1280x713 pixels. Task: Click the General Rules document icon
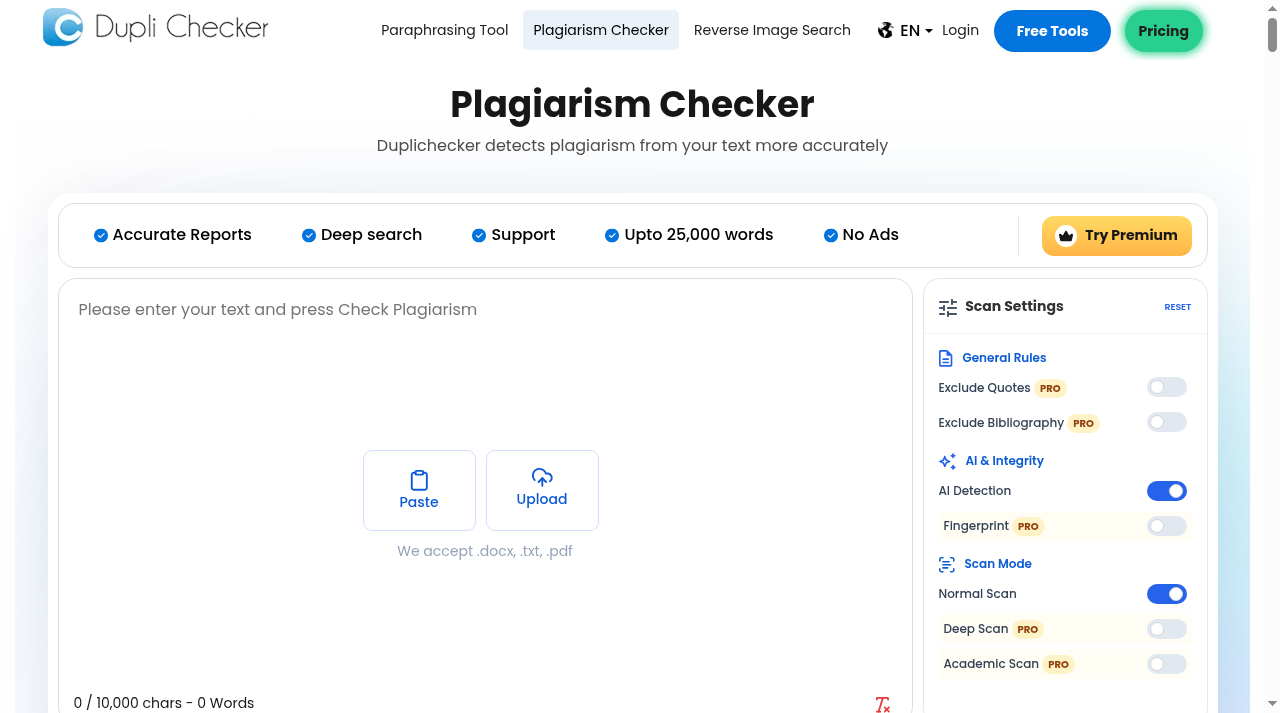[946, 358]
